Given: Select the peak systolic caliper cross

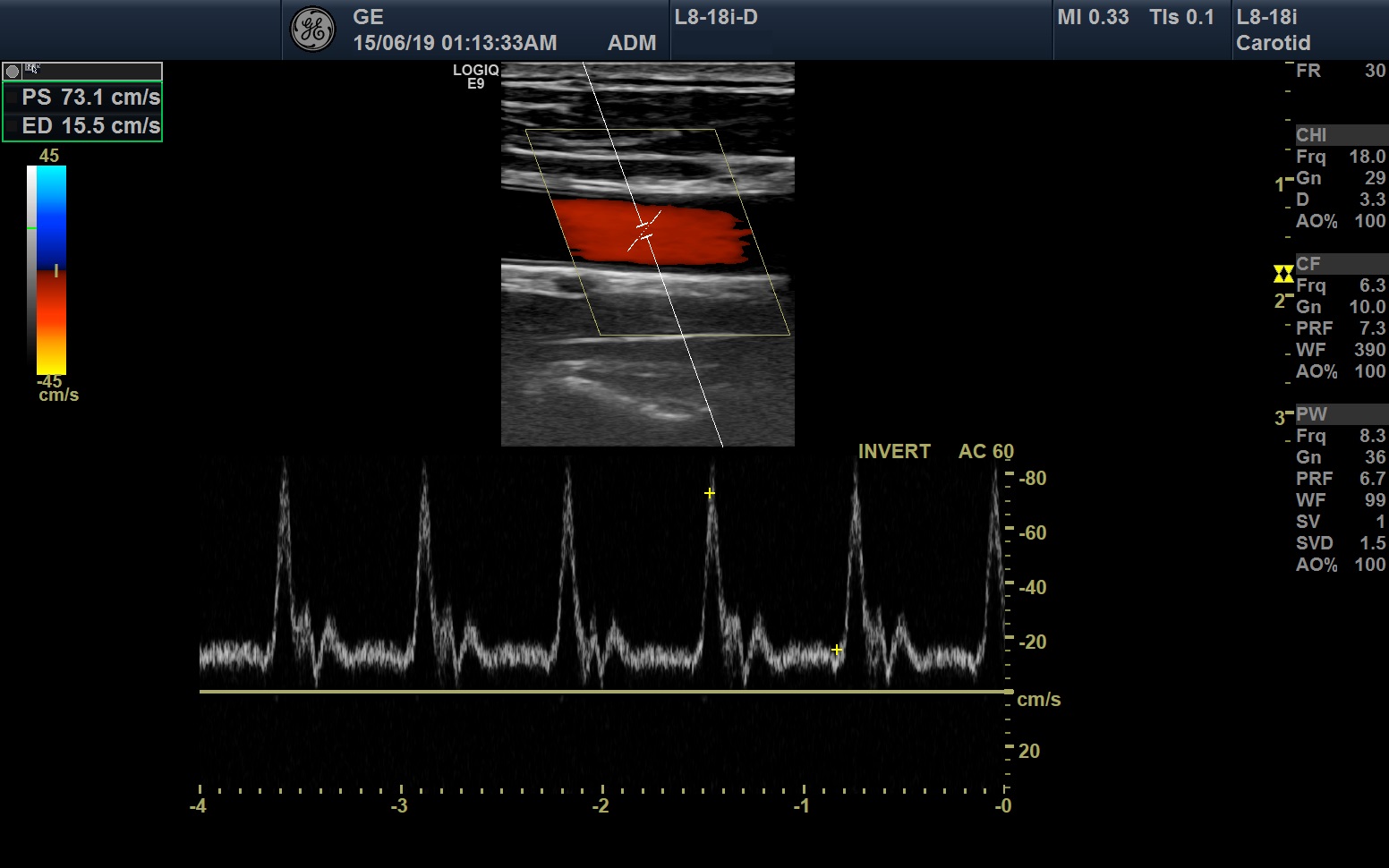Looking at the screenshot, I should [x=710, y=493].
